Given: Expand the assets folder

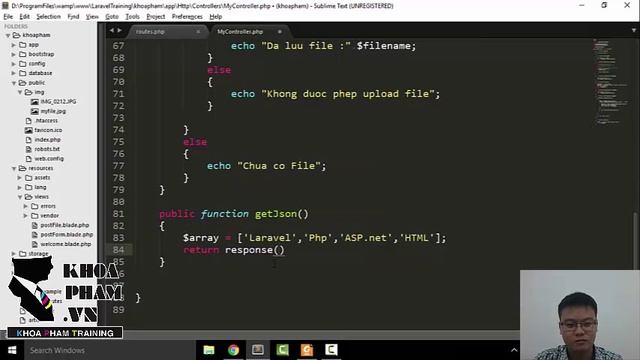Looking at the screenshot, I should (20, 178).
